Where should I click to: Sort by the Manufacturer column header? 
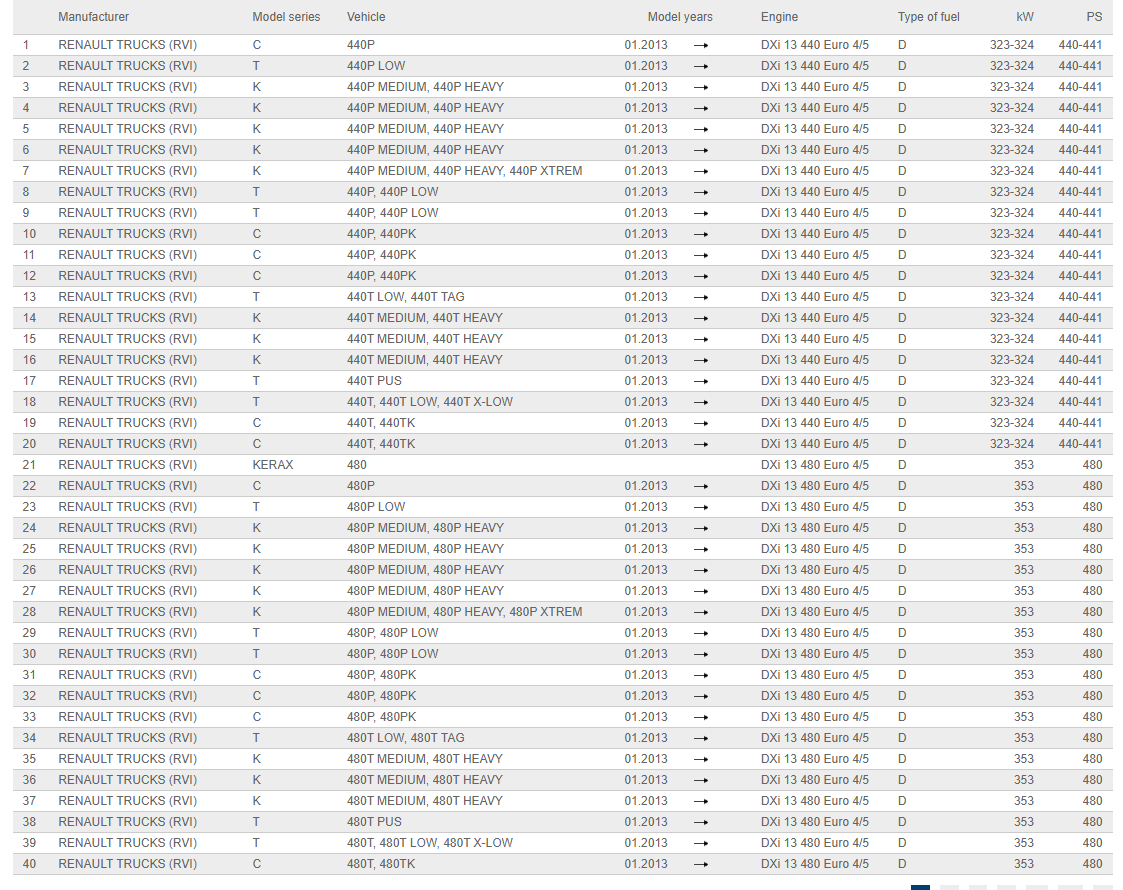coord(93,17)
